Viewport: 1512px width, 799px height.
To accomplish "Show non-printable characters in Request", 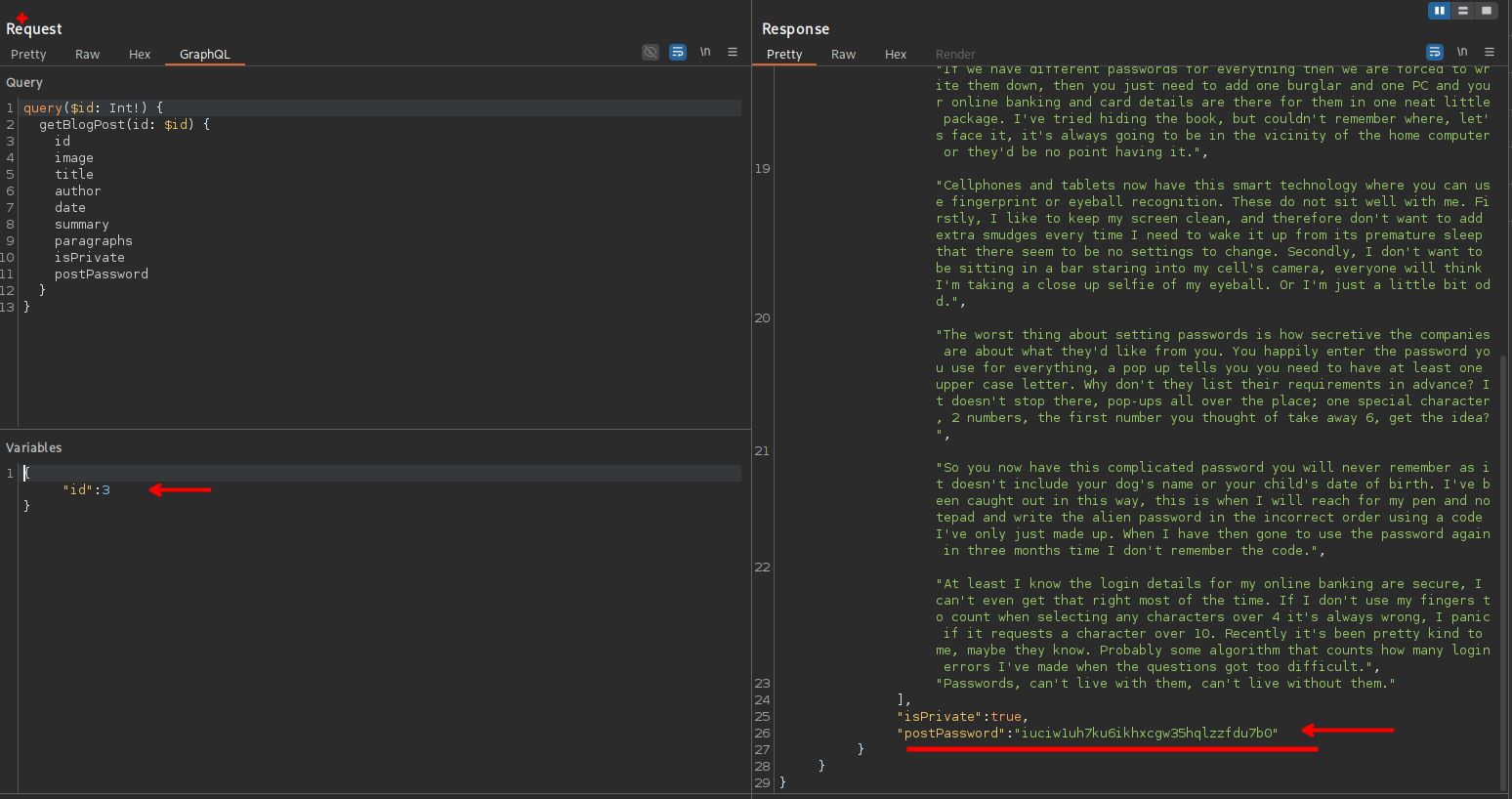I will pos(705,53).
